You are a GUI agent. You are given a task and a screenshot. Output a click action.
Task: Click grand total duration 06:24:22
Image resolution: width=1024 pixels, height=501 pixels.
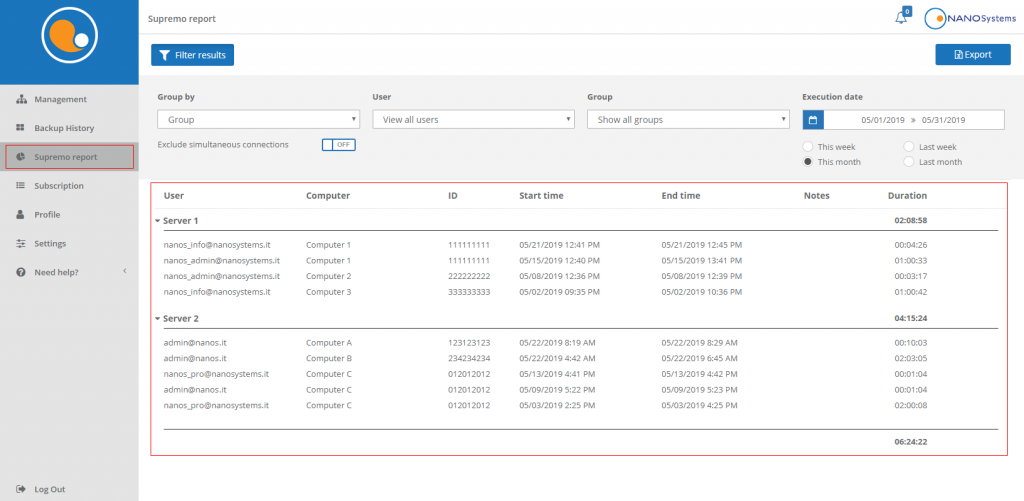click(x=911, y=442)
